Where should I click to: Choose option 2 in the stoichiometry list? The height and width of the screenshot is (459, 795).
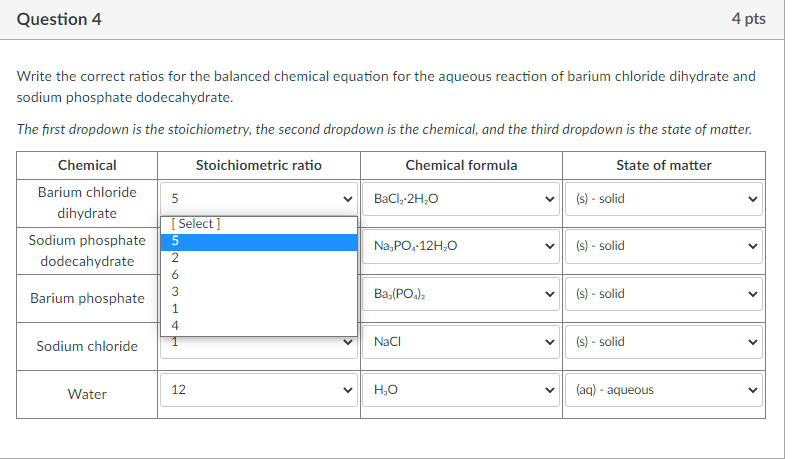click(257, 257)
